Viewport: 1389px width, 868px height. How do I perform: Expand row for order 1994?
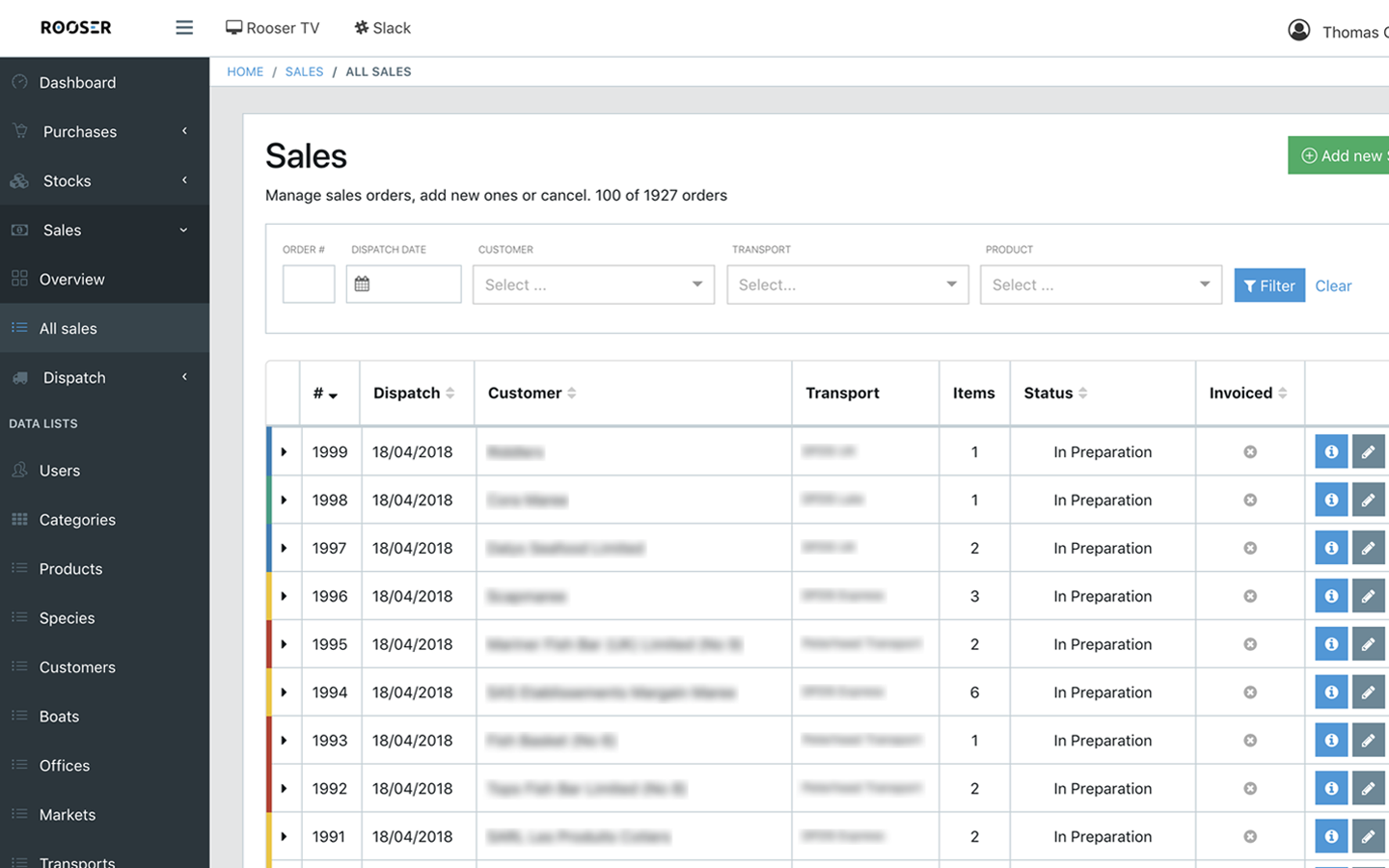tap(284, 692)
